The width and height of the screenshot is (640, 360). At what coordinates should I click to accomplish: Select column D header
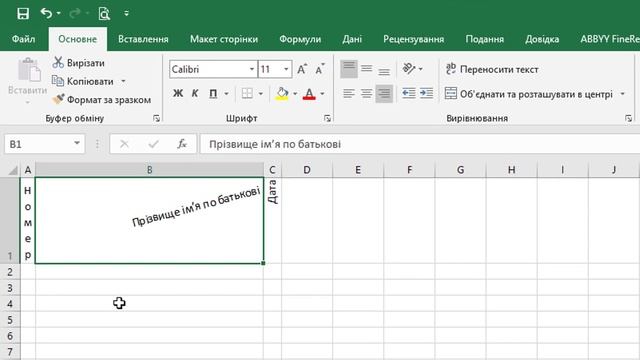coord(307,170)
